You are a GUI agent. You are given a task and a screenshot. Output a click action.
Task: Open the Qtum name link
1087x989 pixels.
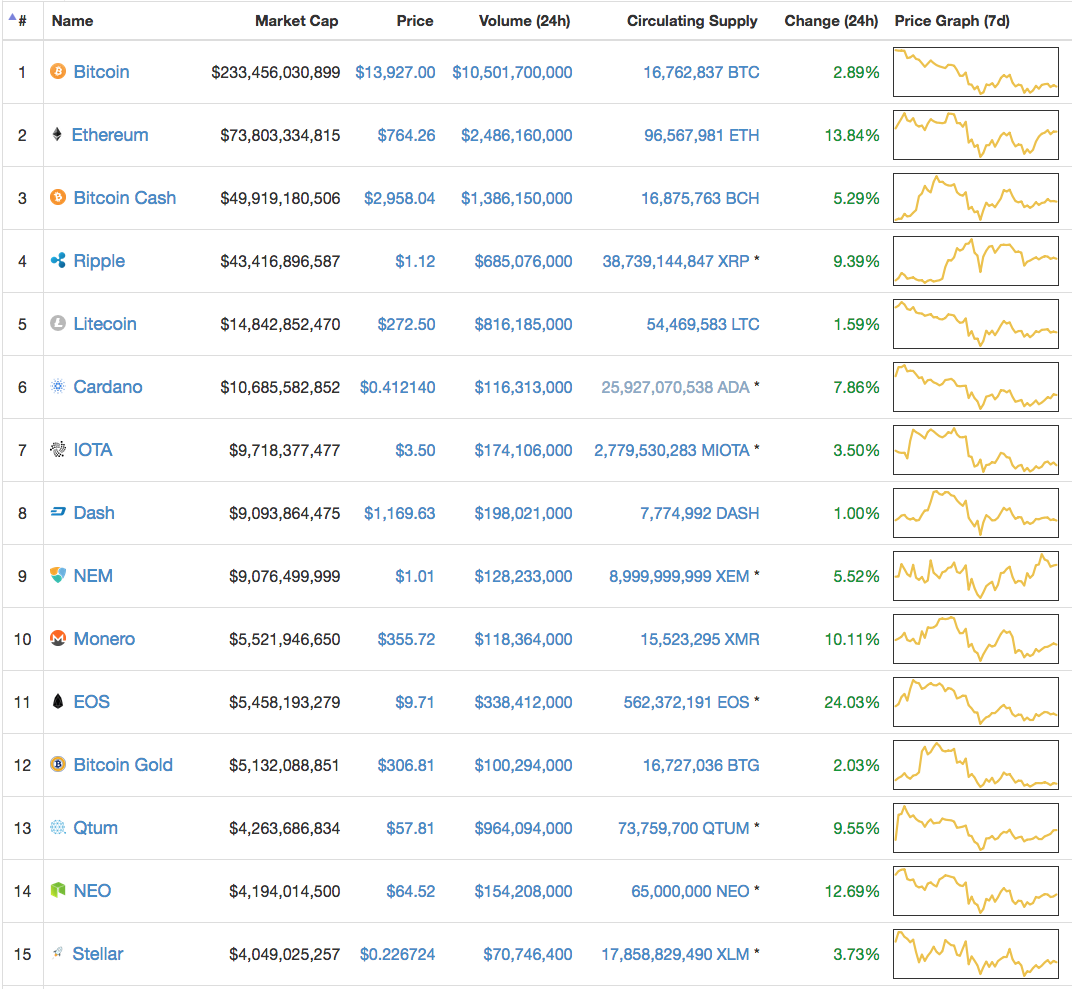[95, 828]
